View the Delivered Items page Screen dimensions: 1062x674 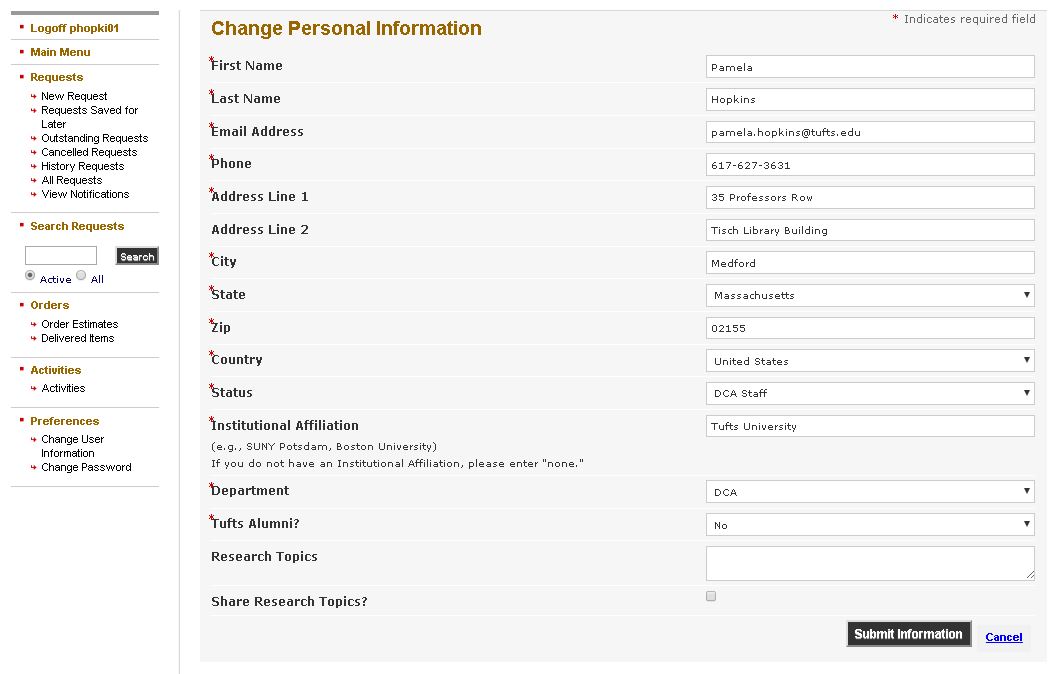[77, 338]
